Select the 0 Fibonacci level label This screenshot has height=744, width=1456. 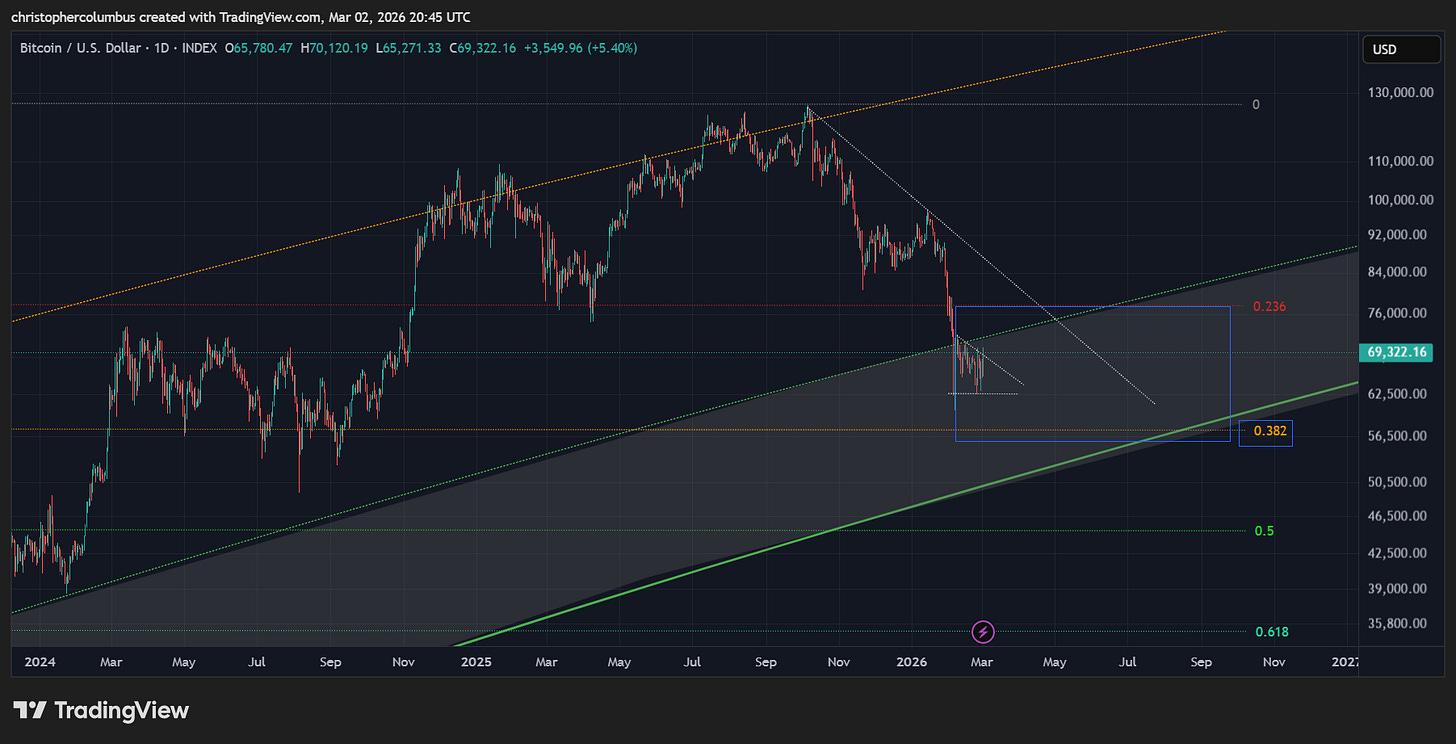1257,104
